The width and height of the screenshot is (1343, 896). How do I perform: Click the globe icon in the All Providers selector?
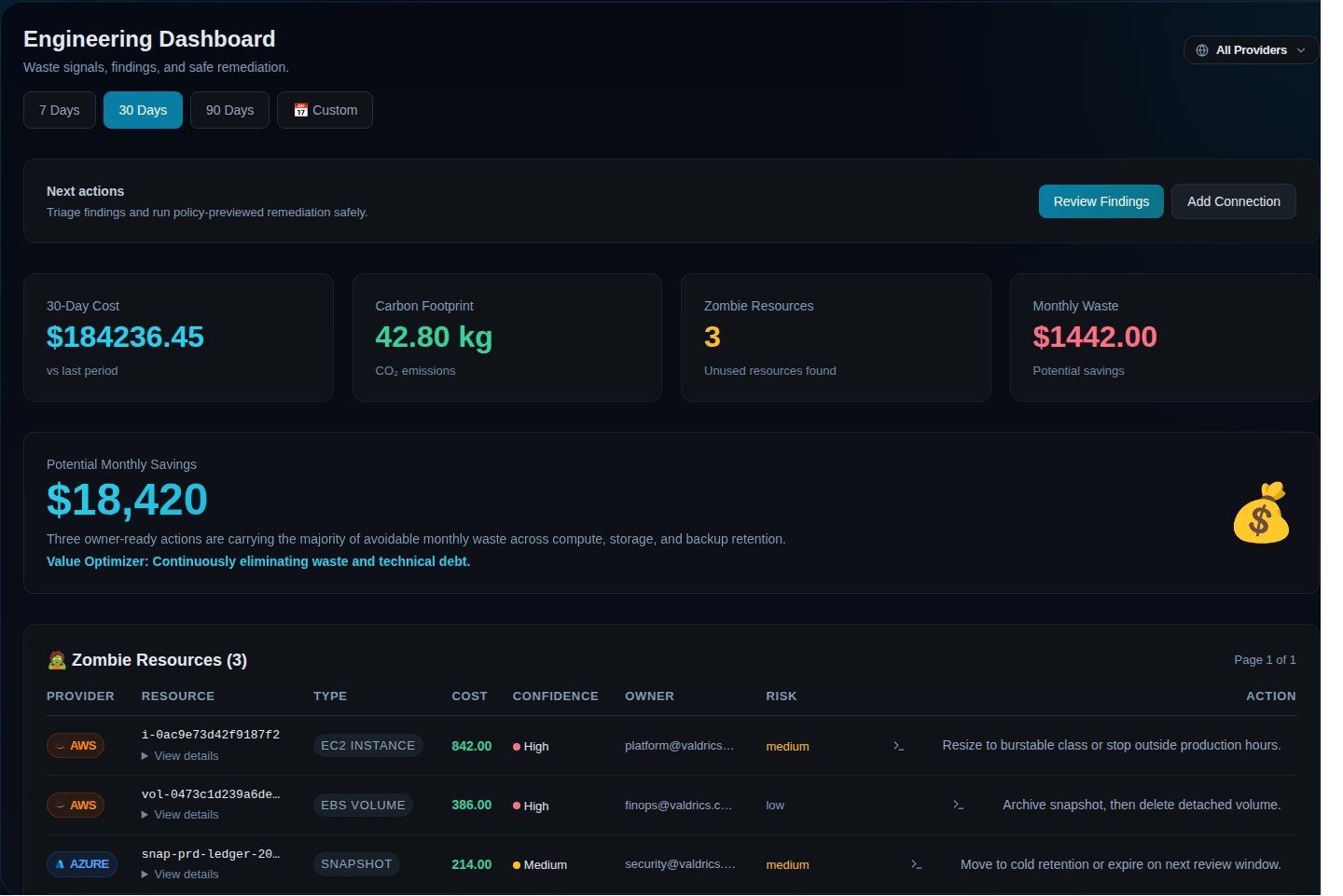tap(1200, 49)
